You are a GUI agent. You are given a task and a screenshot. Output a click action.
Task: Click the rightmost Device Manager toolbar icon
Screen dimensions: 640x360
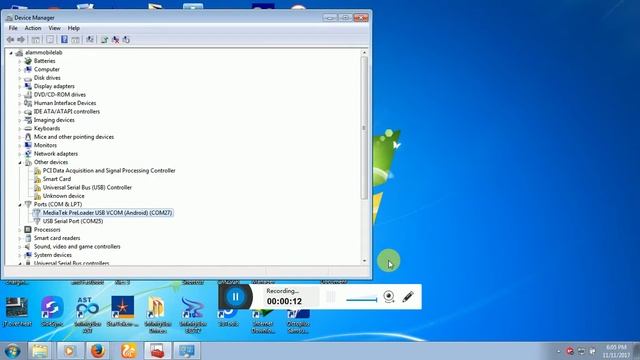[126, 40]
